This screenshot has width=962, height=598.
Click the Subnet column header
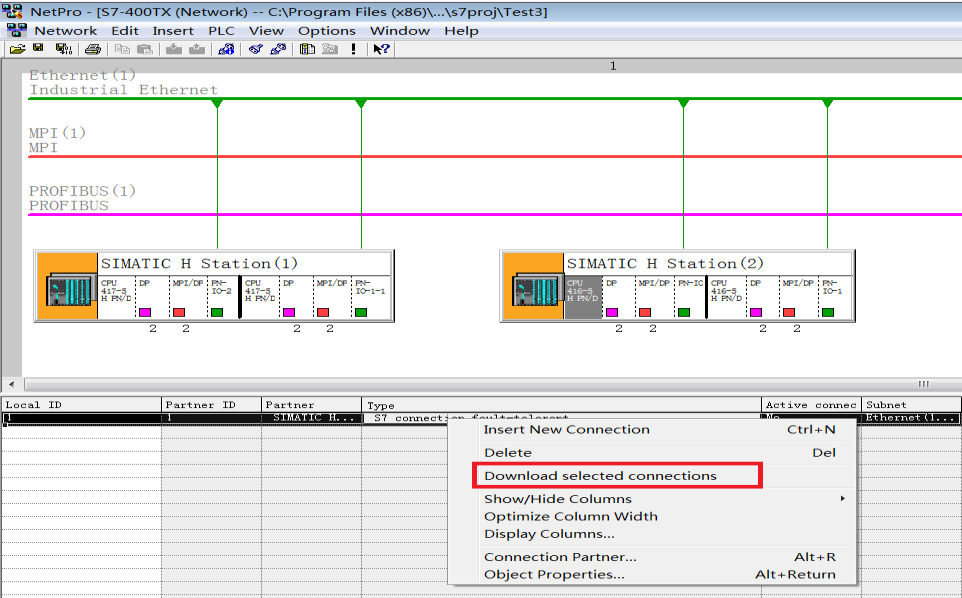[x=912, y=405]
